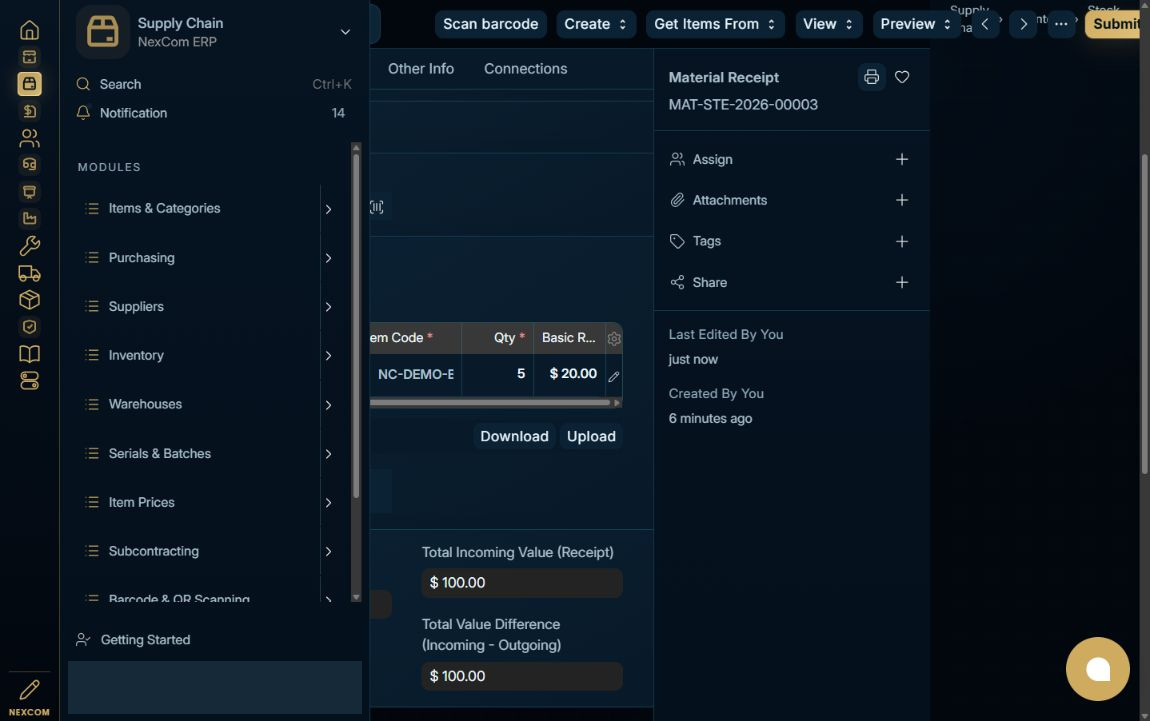Open the round chat bubble widget
Screen dimensions: 1150x721
pyautogui.click(x=1097, y=669)
